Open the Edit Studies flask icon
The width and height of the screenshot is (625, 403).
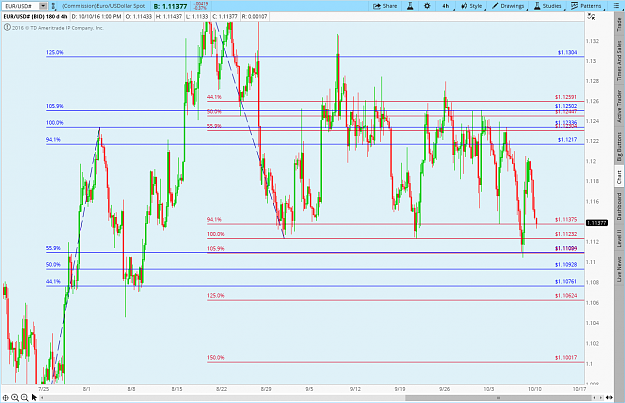410,6
